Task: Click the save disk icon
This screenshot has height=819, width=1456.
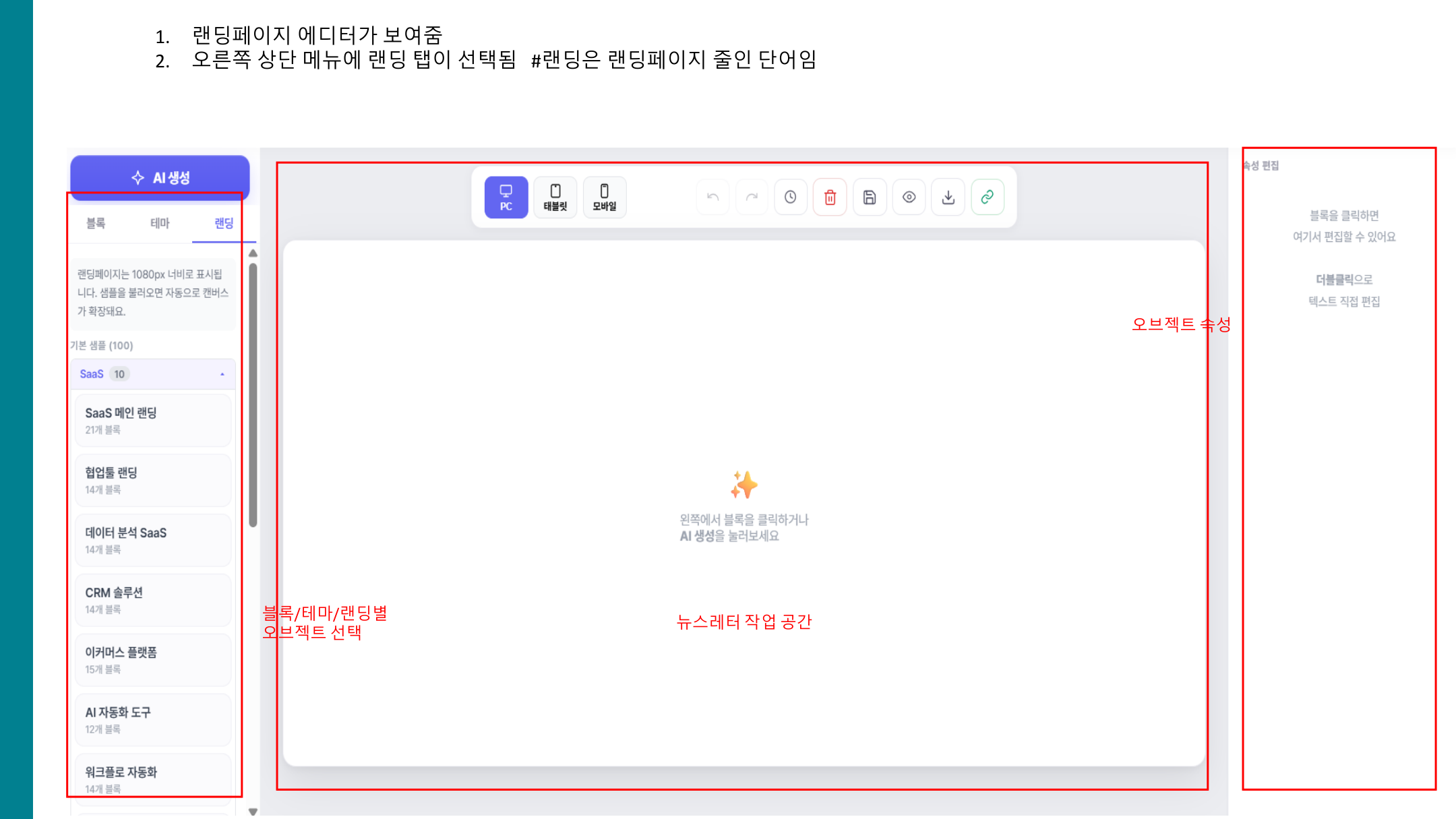Action: tap(870, 198)
